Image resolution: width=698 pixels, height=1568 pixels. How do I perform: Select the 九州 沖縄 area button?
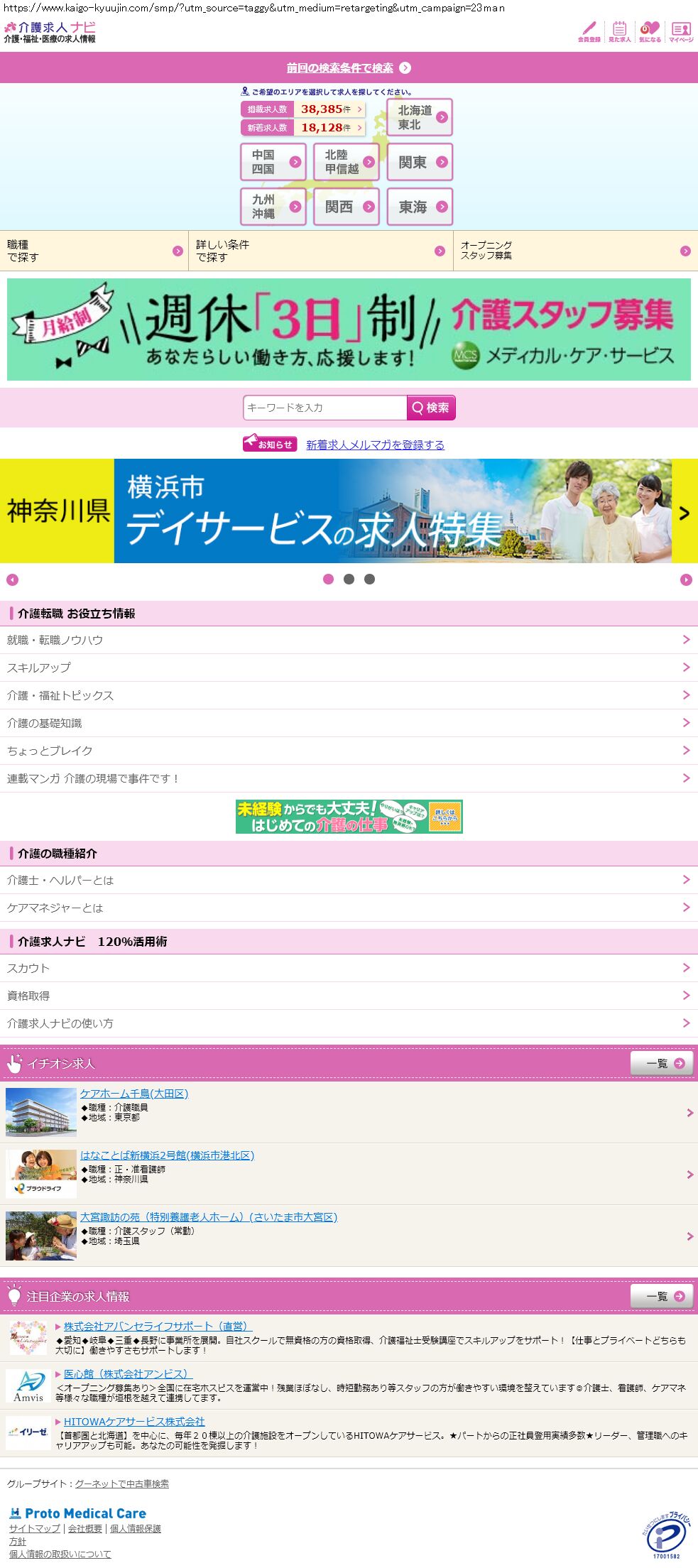tap(273, 207)
